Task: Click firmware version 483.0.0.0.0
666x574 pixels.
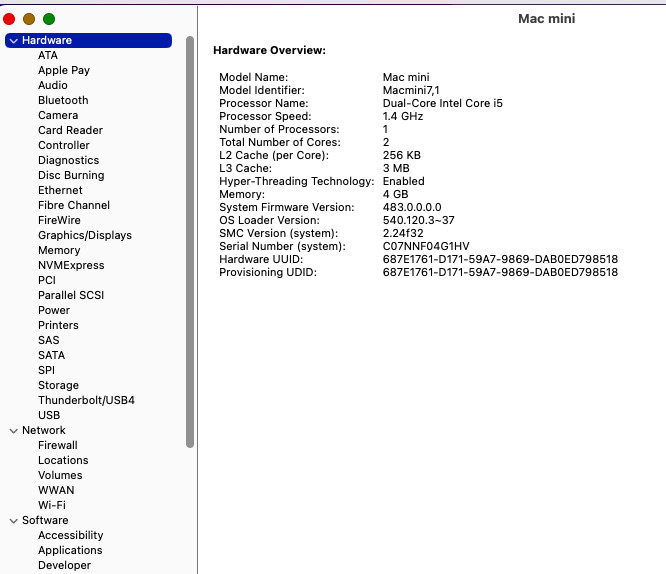Action: 412,207
